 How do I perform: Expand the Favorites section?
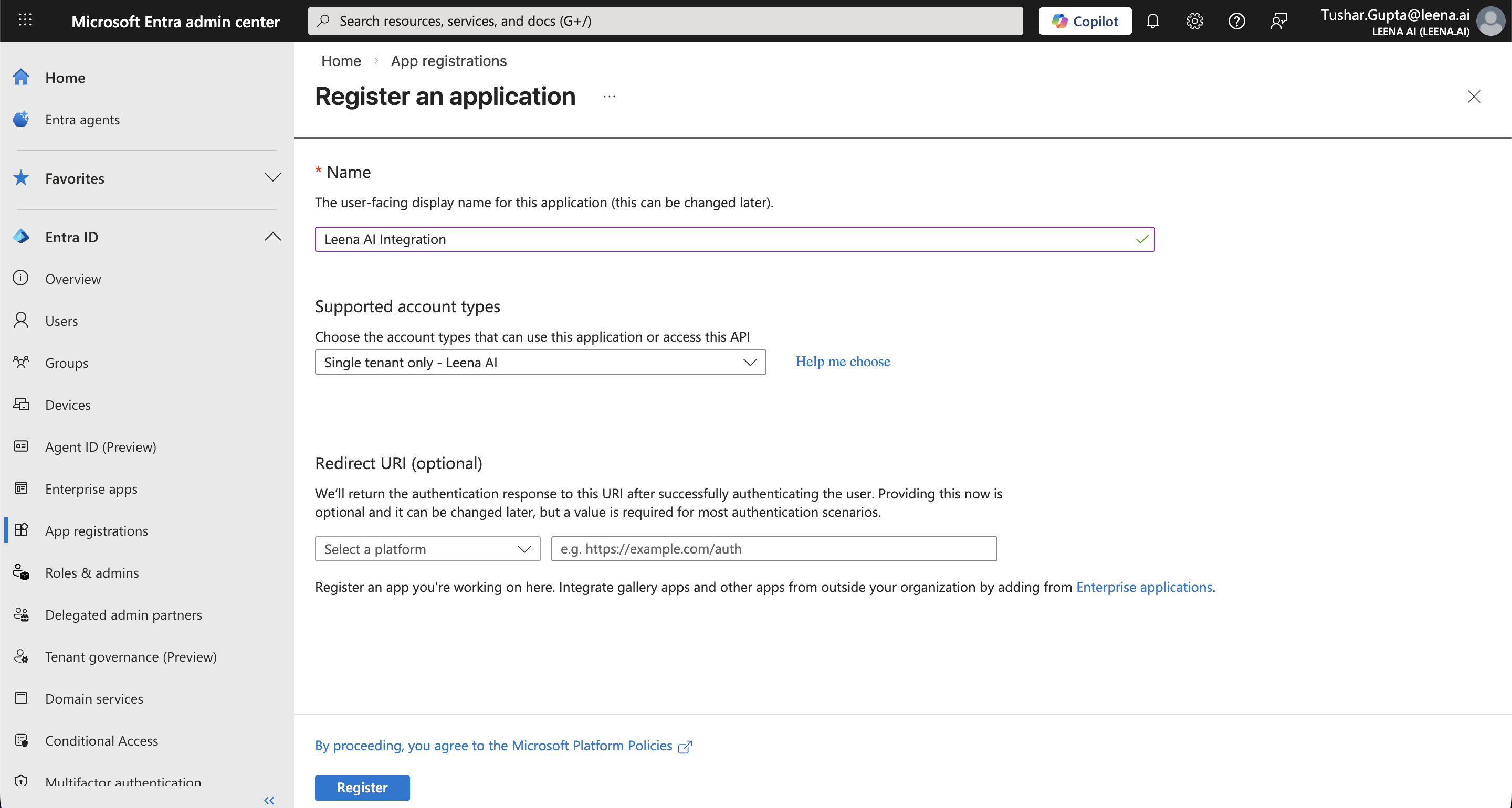(x=272, y=178)
